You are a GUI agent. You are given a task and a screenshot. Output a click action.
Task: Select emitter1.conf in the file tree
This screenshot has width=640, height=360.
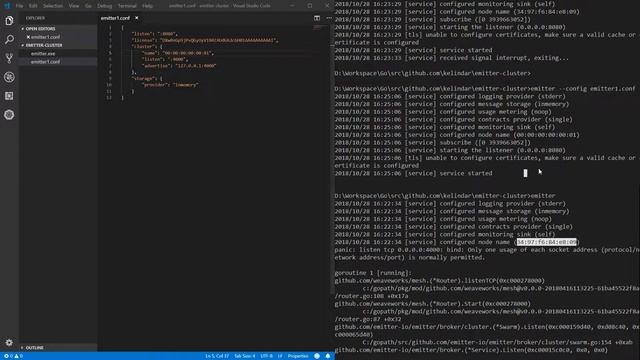[45, 62]
